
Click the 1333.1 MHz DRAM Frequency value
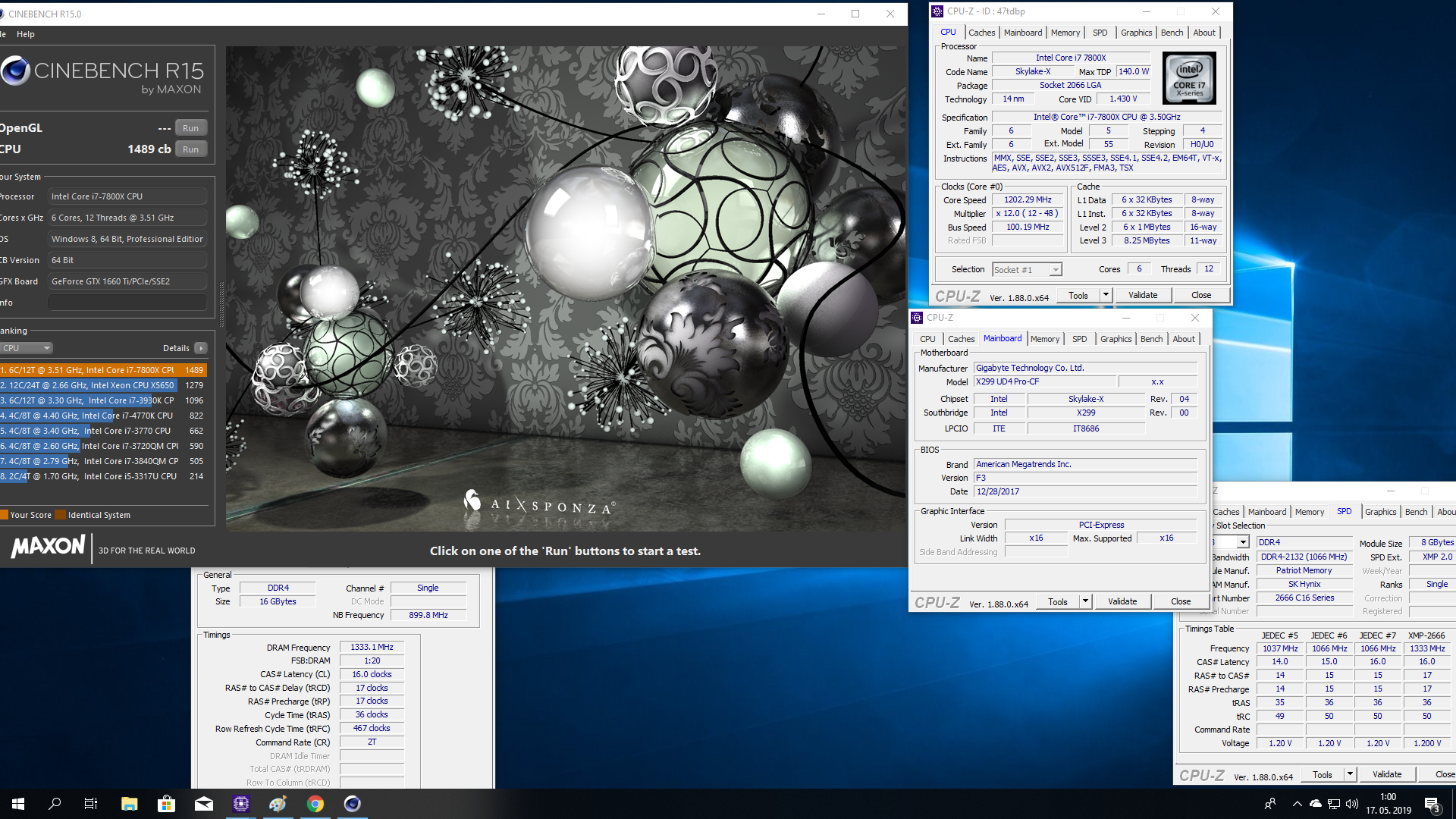pyautogui.click(x=372, y=647)
